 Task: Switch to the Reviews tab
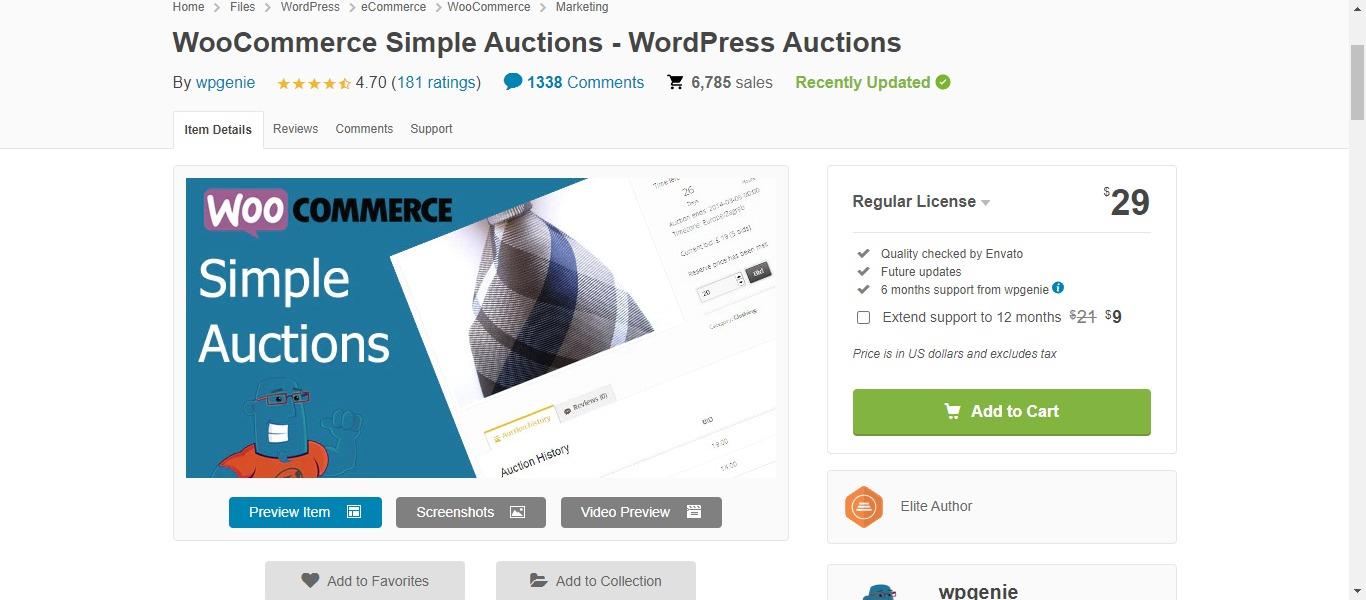295,129
